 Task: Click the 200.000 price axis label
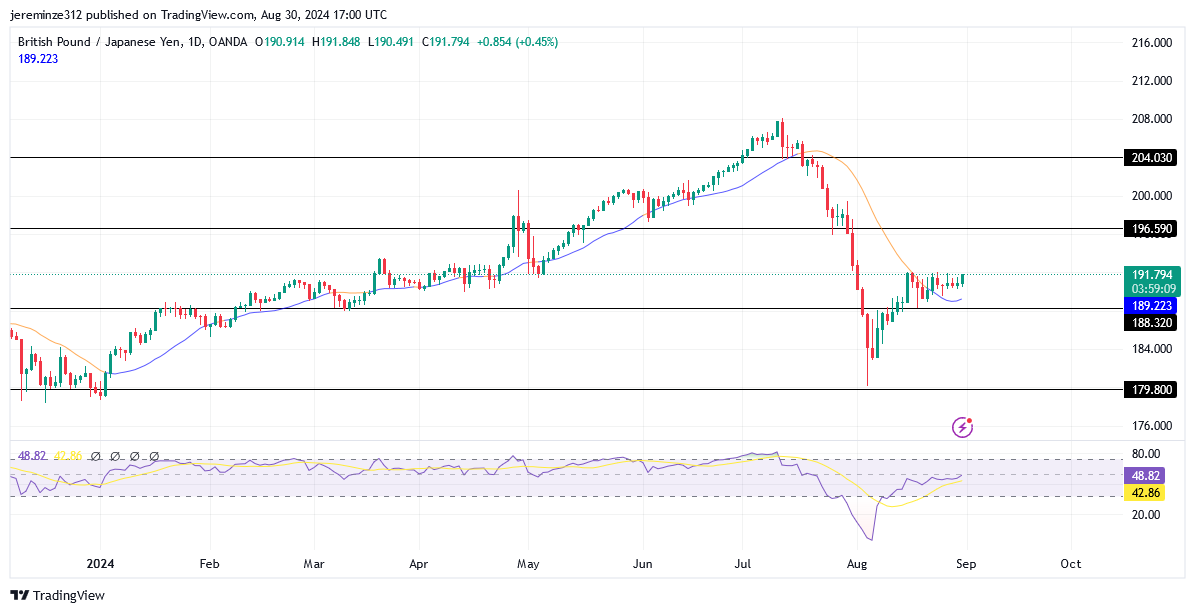tap(1151, 196)
